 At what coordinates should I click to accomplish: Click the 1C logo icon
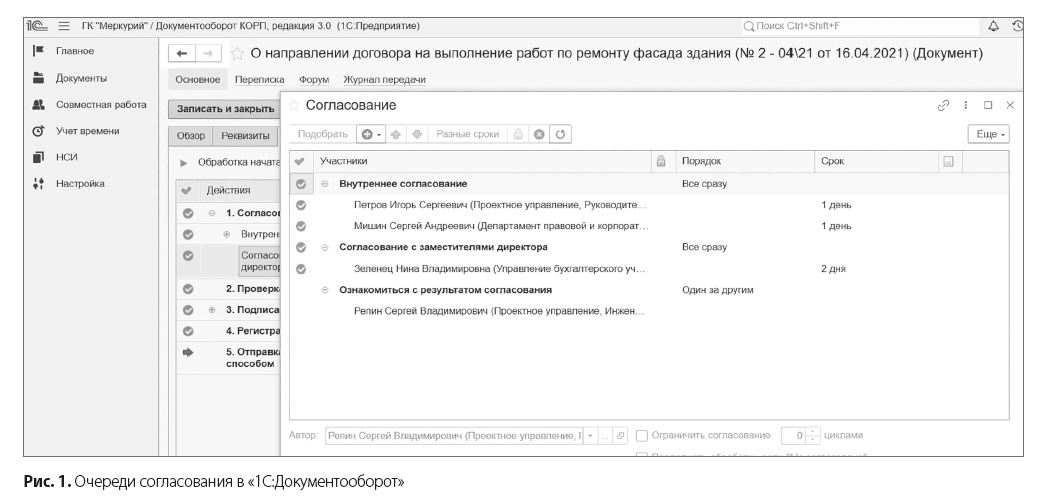coord(37,26)
